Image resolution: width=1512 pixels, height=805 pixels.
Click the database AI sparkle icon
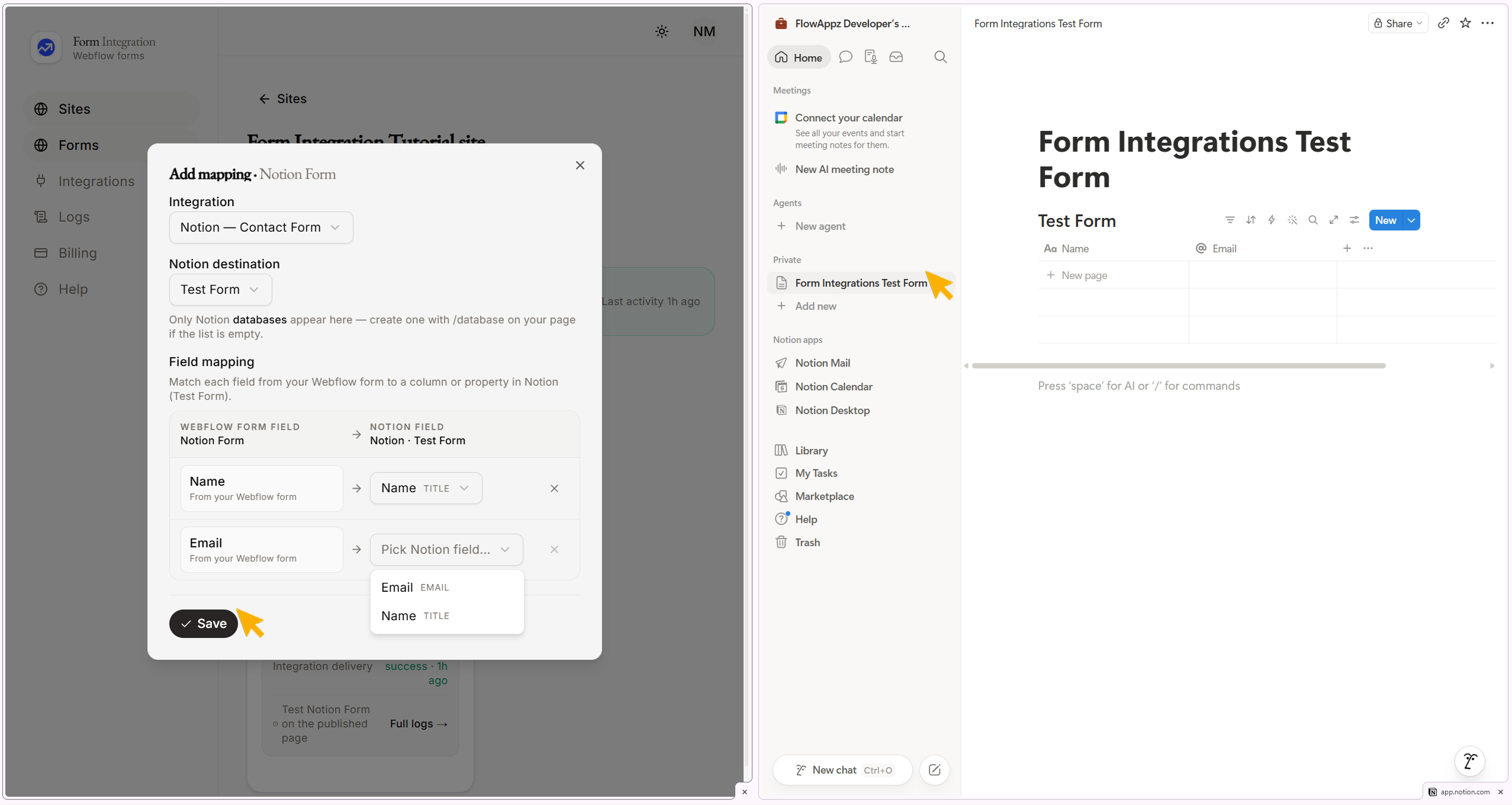(x=1292, y=220)
